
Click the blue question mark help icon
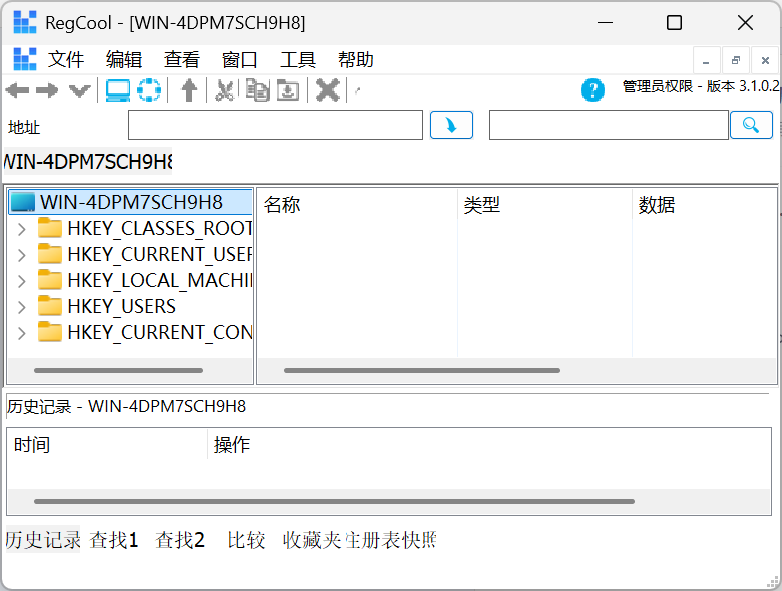pyautogui.click(x=592, y=90)
